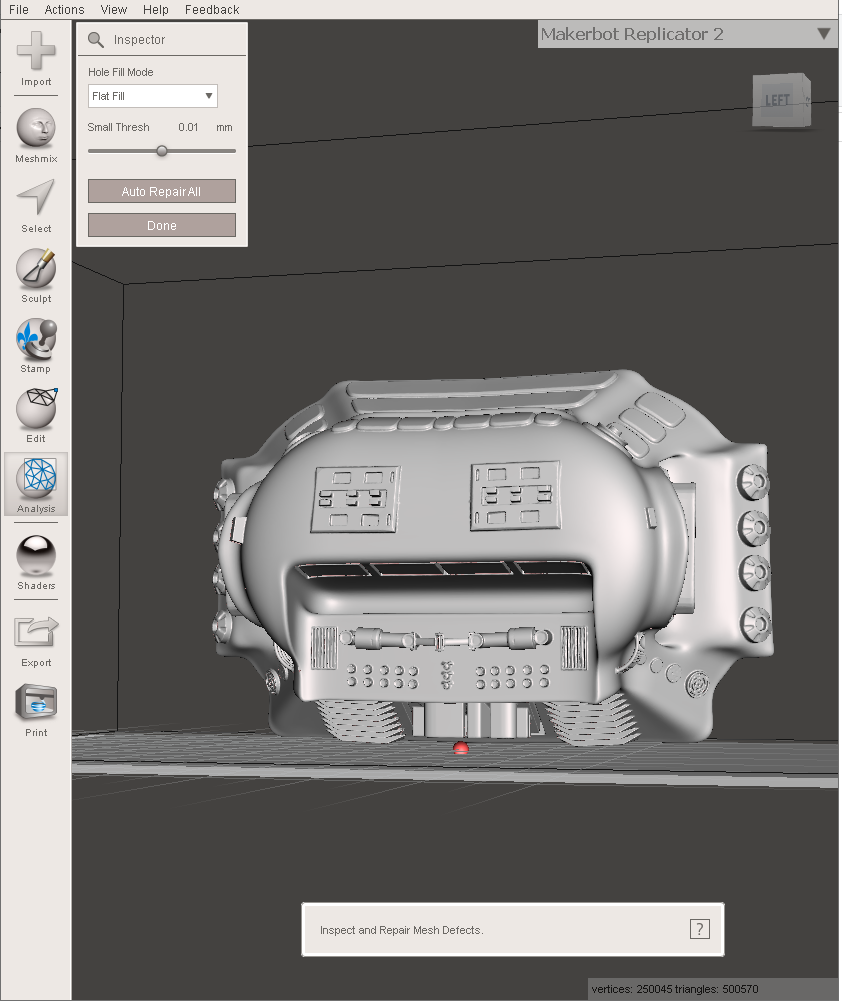This screenshot has width=842, height=1002.
Task: Click the Inspector magnifier icon
Action: 96,40
